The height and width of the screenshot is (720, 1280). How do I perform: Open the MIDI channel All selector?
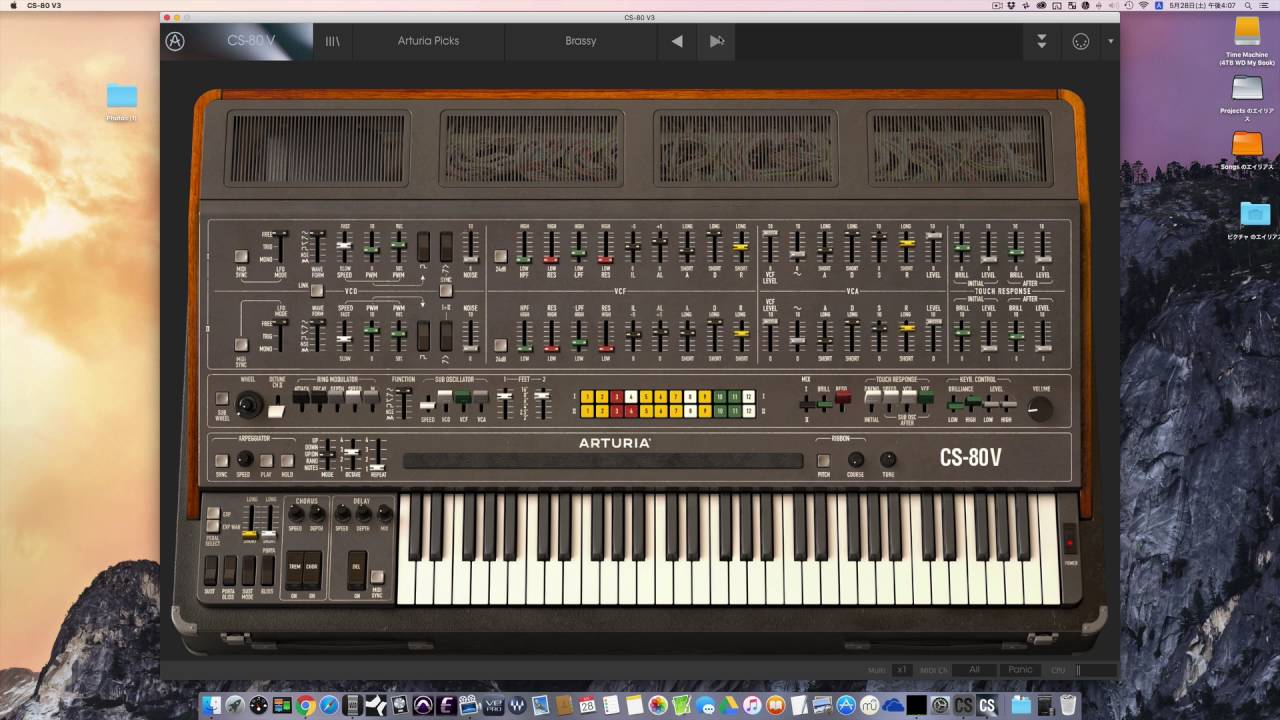974,670
